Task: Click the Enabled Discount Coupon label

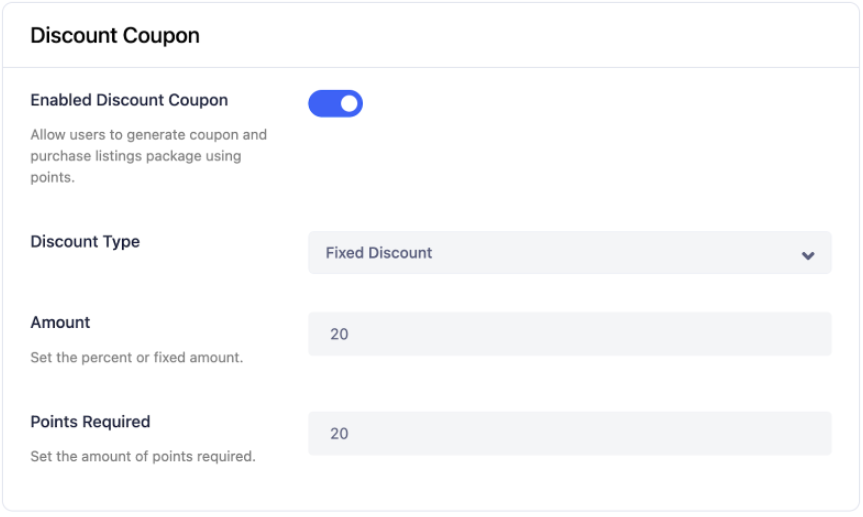Action: (x=129, y=100)
